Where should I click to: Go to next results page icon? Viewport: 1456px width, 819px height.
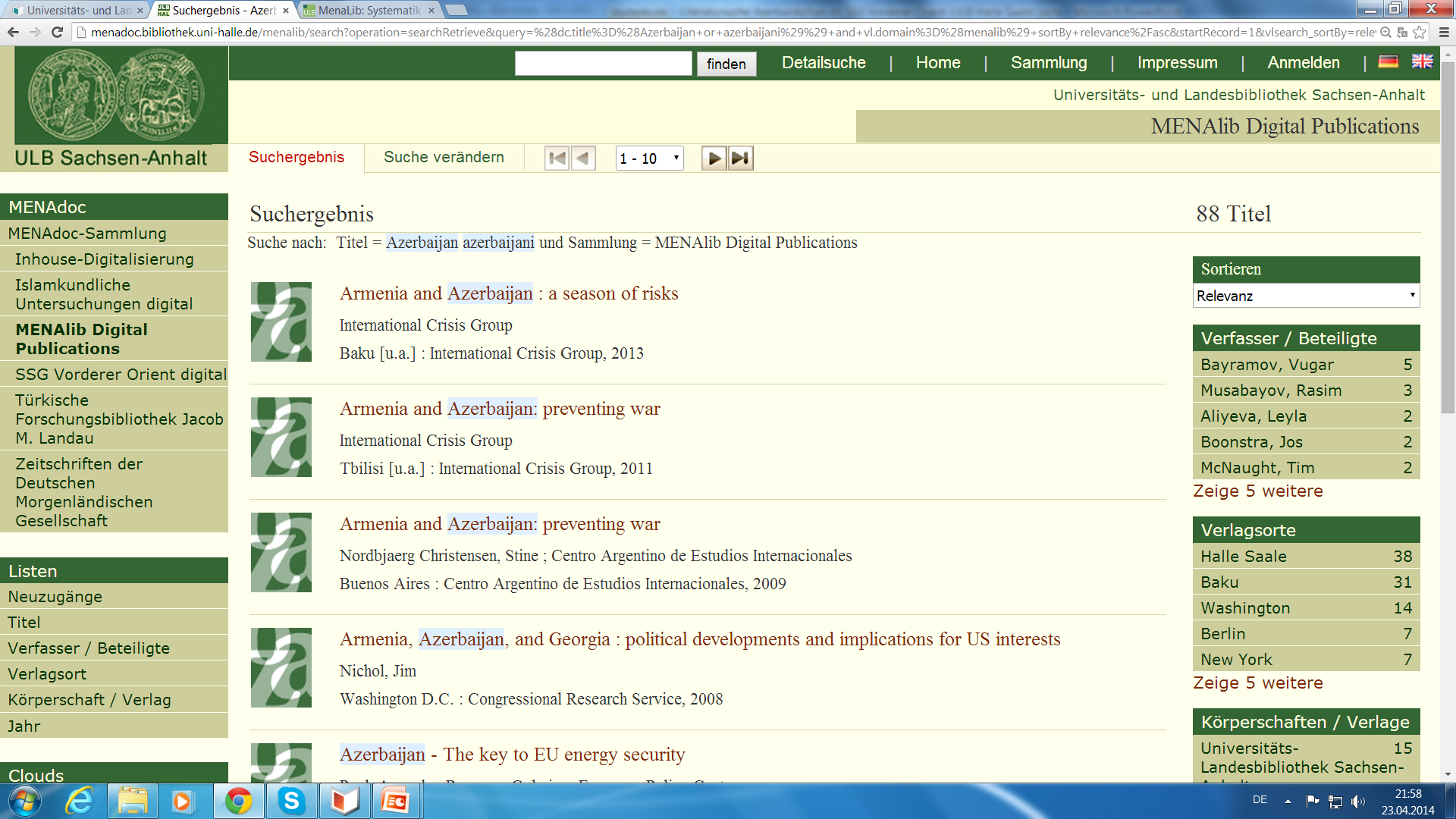714,158
